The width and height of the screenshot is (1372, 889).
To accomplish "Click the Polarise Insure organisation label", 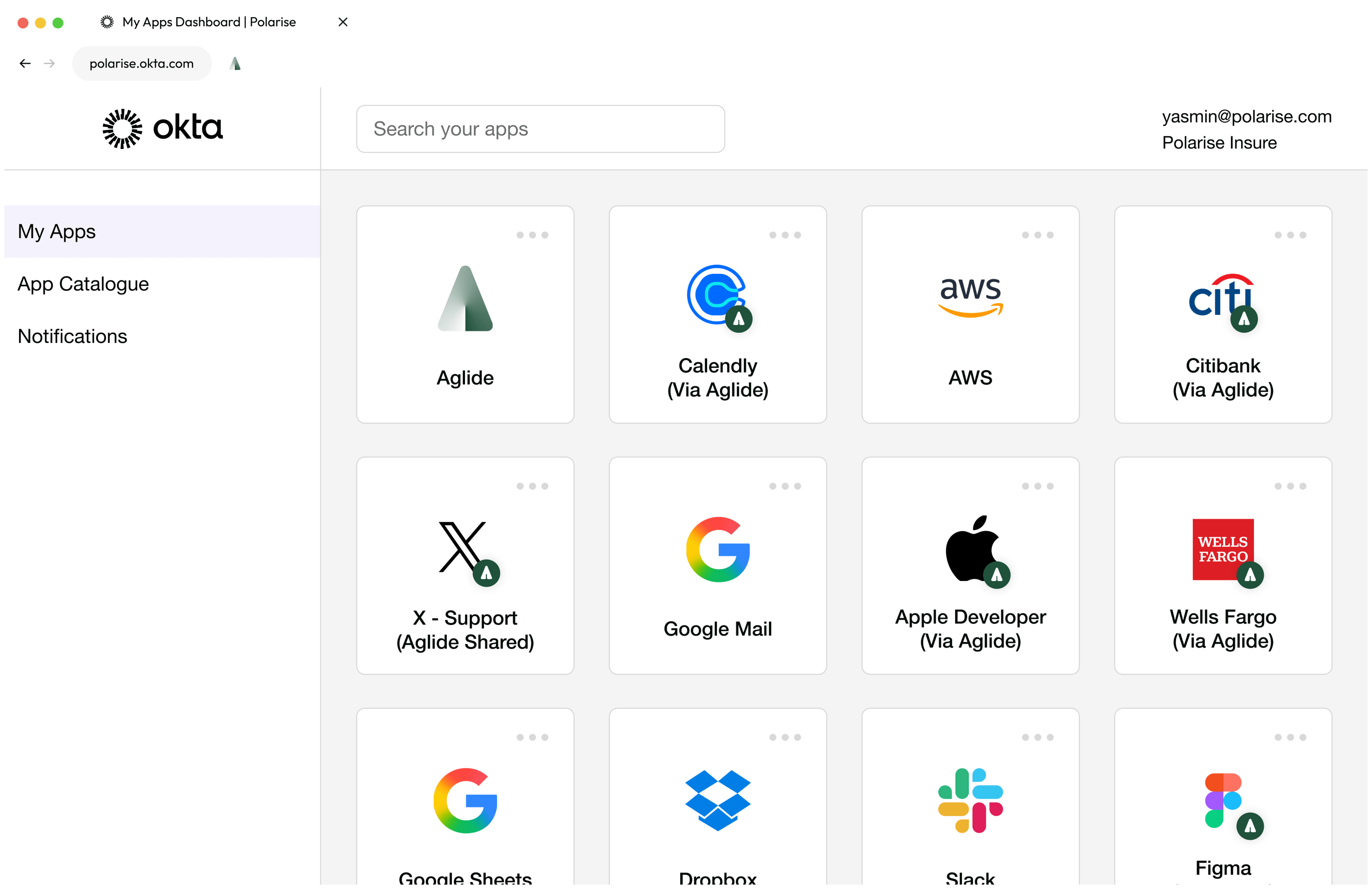I will pyautogui.click(x=1219, y=143).
